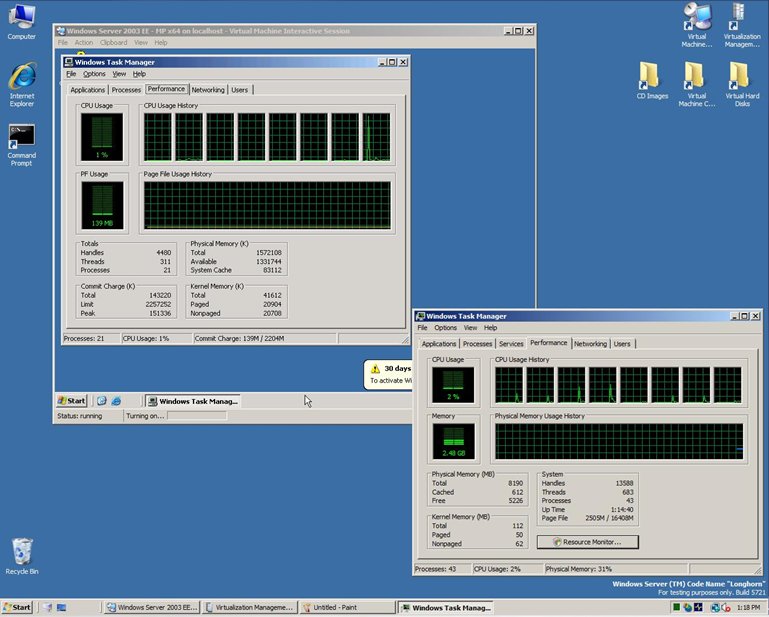Screen dimensions: 769x617
Task: Switch to Processes tab in guest Task Manager
Action: (126, 90)
